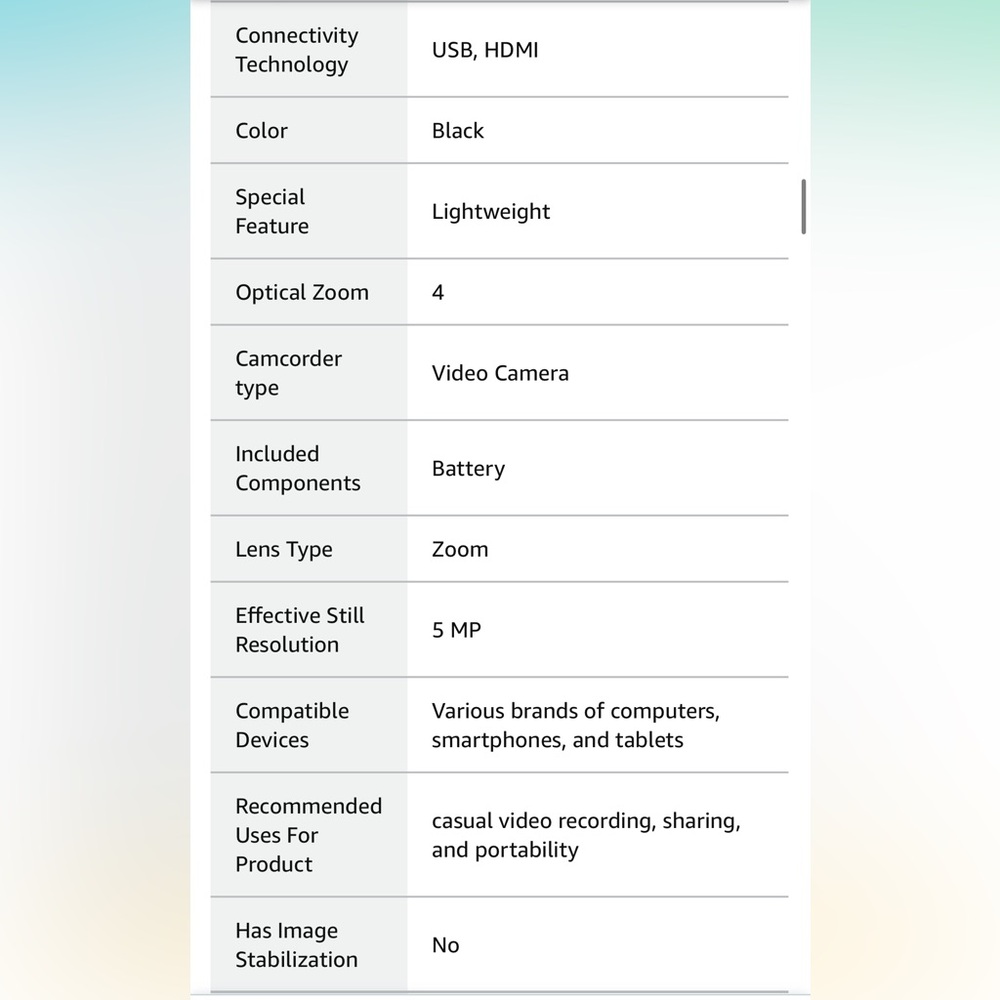1000x1000 pixels.
Task: Select the Lens Type label
Action: click(x=284, y=550)
